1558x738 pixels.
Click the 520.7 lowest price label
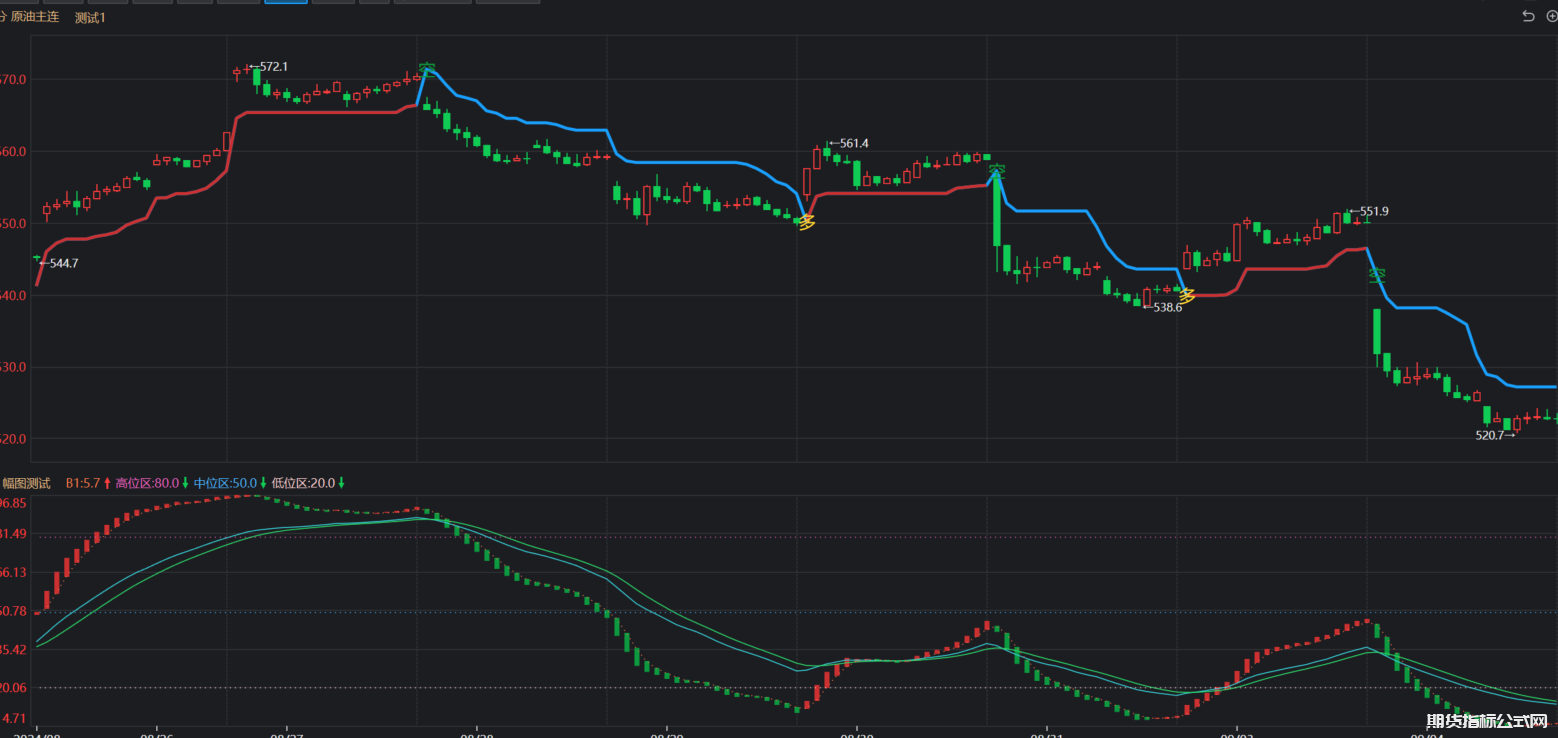(1490, 435)
